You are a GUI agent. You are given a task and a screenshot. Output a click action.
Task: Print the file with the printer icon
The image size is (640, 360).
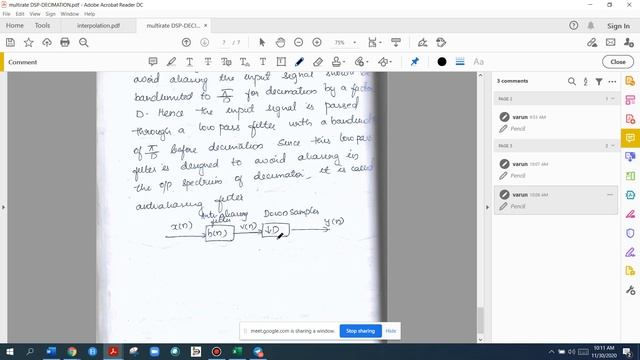coord(65,42)
